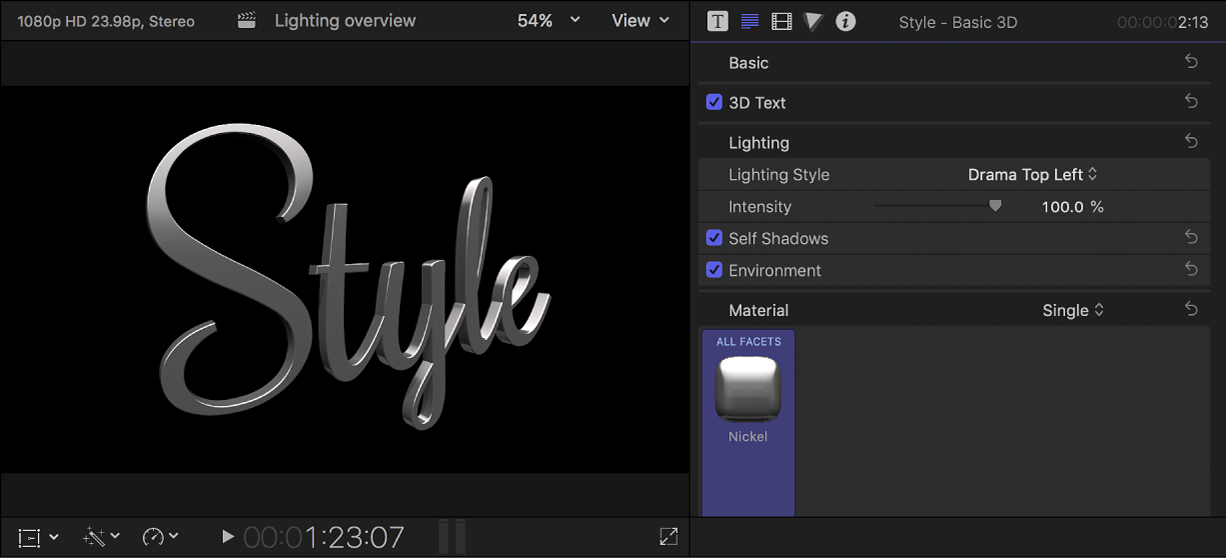Screen dimensions: 1226x559
Task: Open the Title inspector lines icon
Action: 750,21
